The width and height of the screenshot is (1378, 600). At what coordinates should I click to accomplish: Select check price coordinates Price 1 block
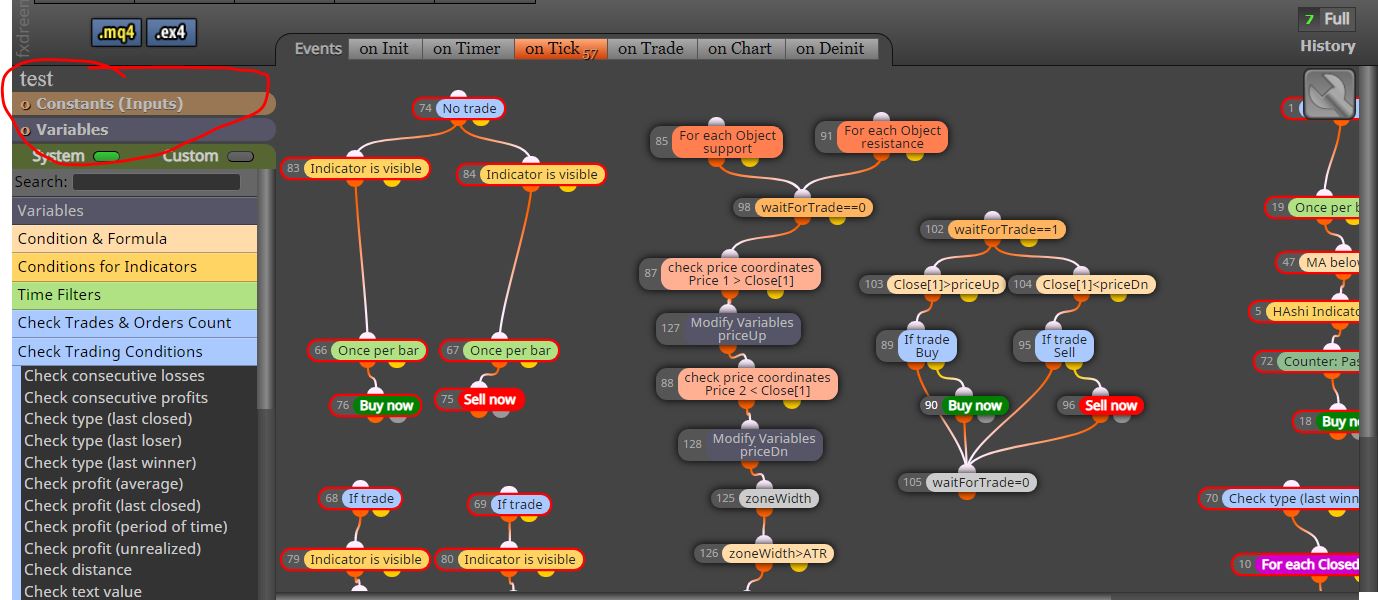(x=730, y=274)
